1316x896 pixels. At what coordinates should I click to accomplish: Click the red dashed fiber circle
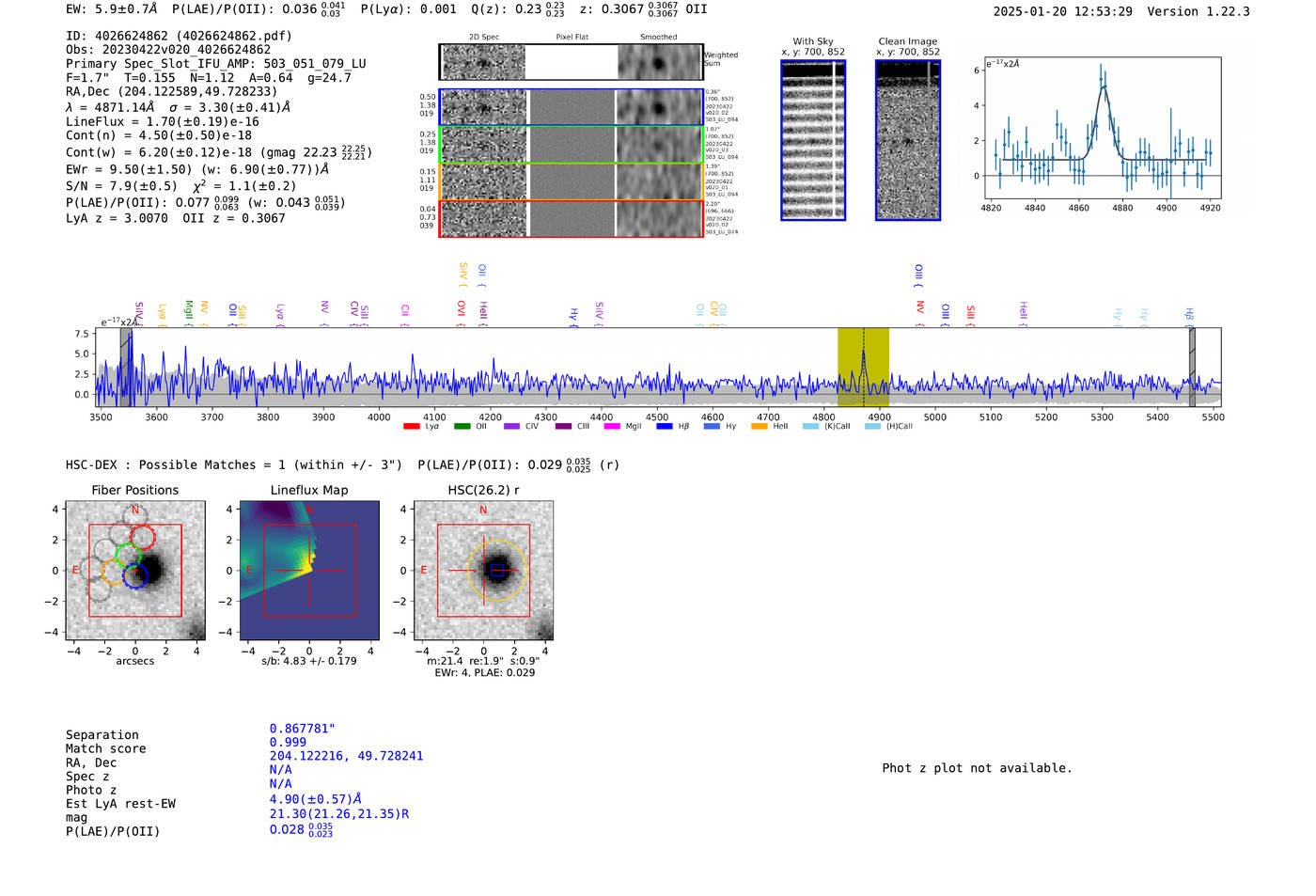[x=143, y=538]
